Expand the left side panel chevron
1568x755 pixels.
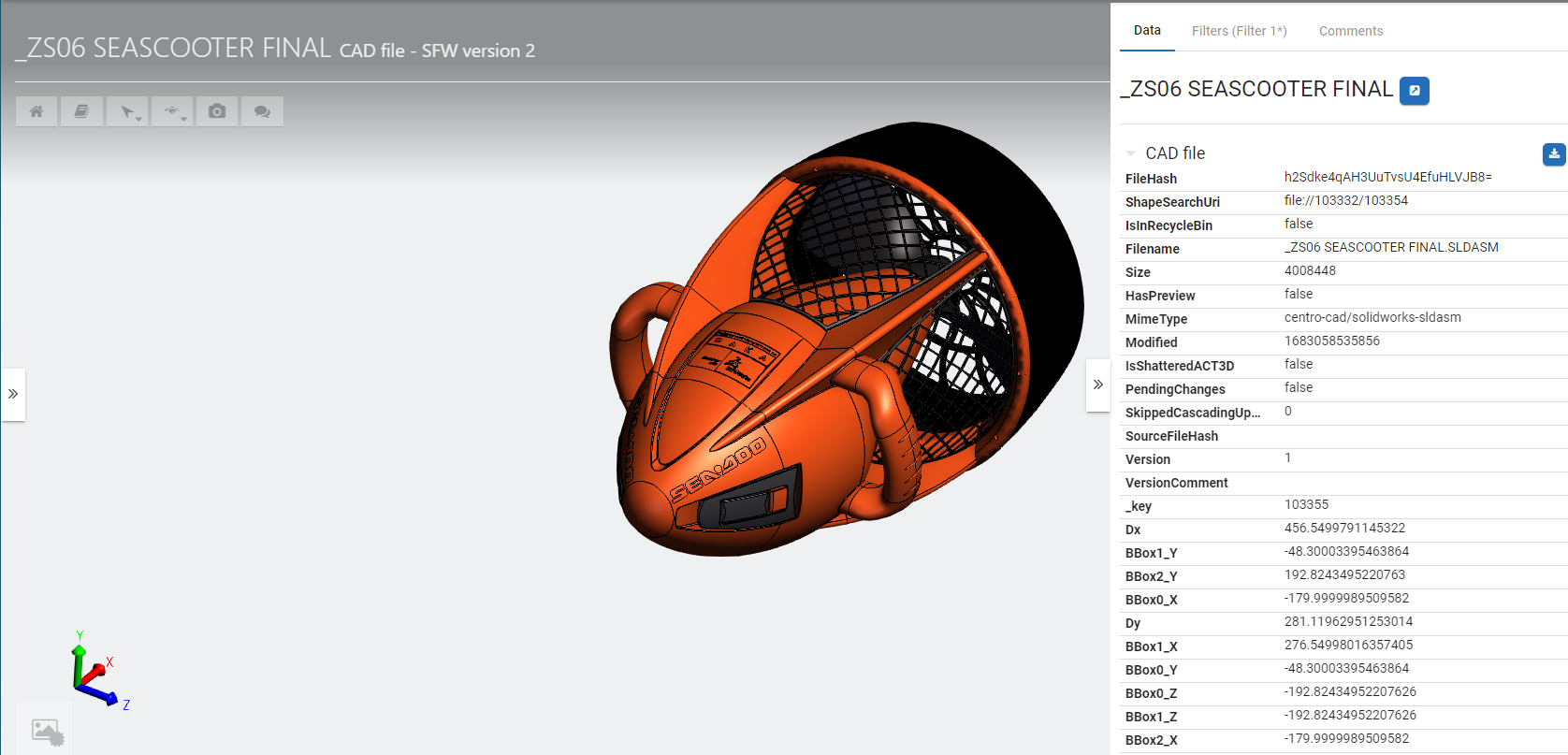13,394
